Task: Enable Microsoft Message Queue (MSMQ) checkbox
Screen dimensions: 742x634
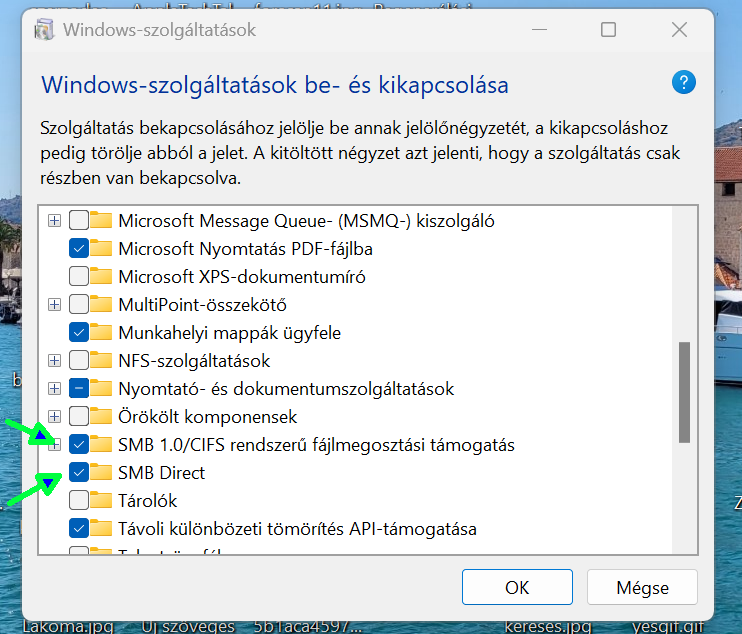Action: [79, 220]
